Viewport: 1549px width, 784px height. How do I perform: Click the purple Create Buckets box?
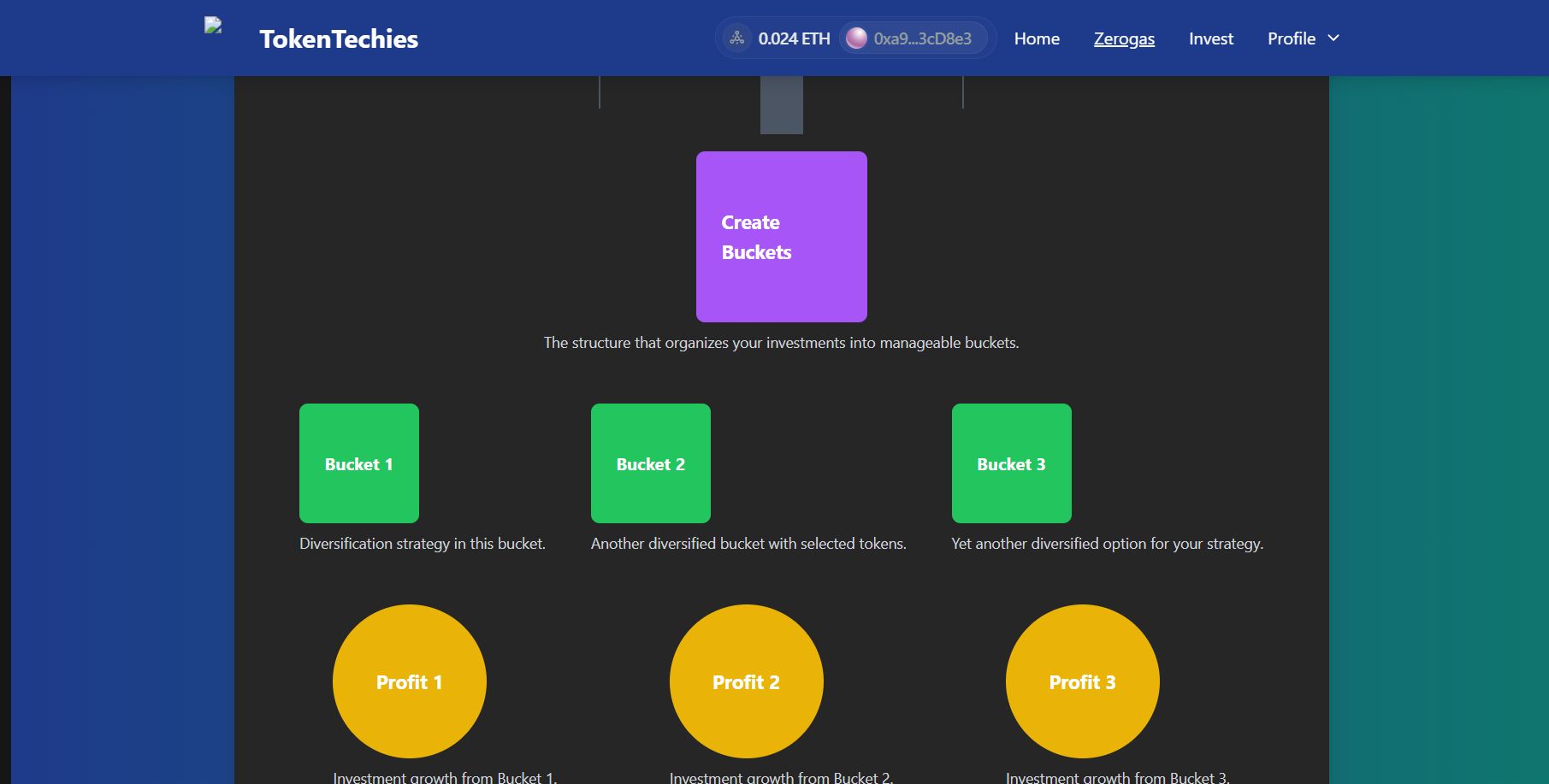(782, 237)
